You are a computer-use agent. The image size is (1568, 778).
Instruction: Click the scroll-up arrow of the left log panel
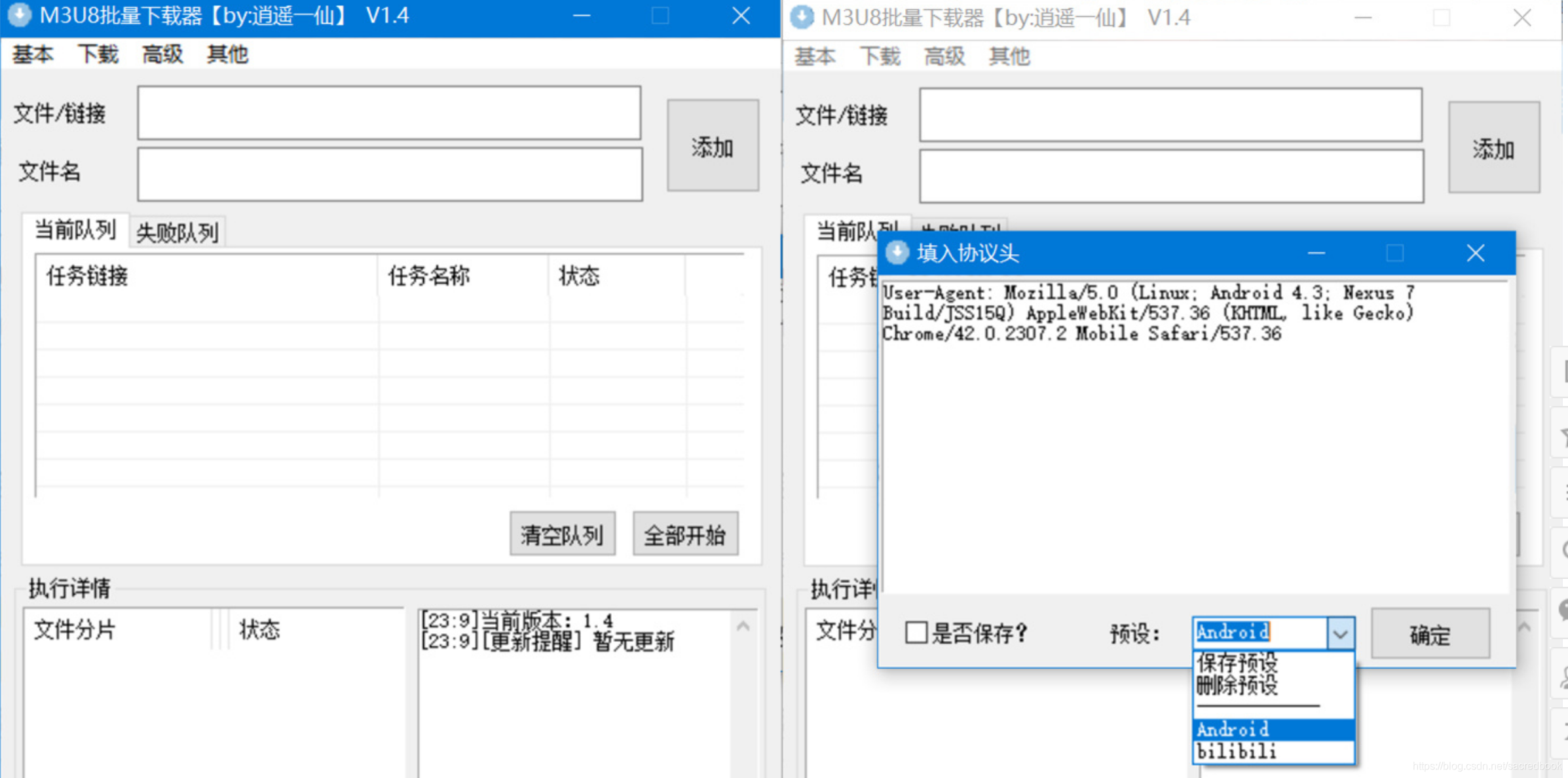[x=743, y=627]
